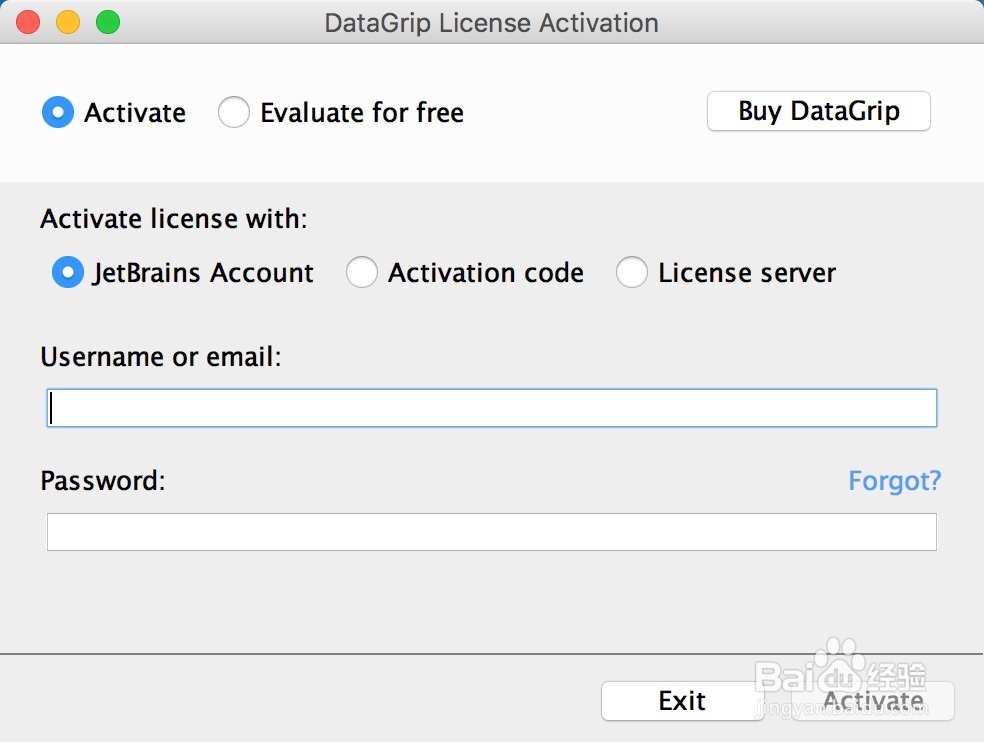Click the 'Activate license with:' heading

pos(174,219)
